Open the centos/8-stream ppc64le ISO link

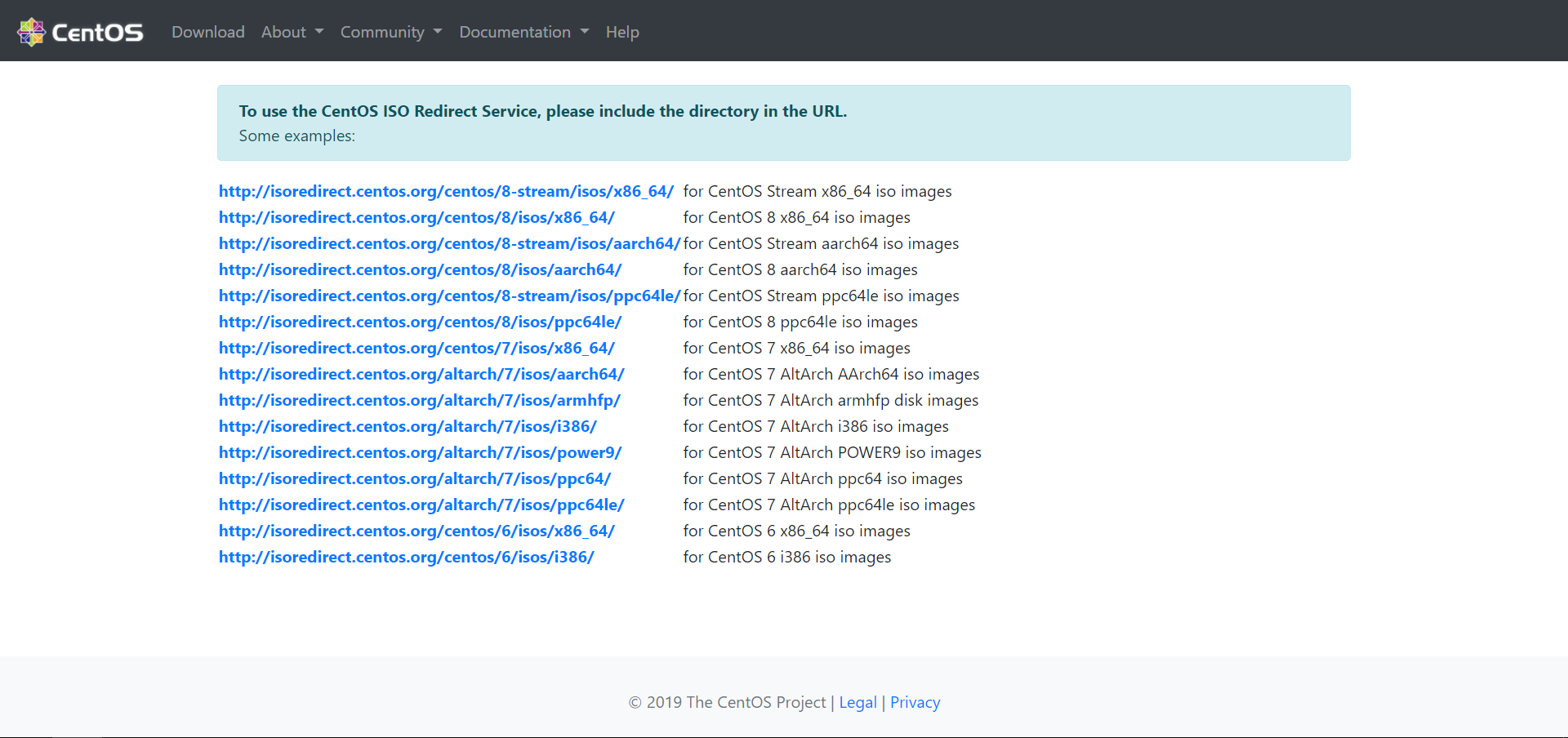click(x=449, y=296)
